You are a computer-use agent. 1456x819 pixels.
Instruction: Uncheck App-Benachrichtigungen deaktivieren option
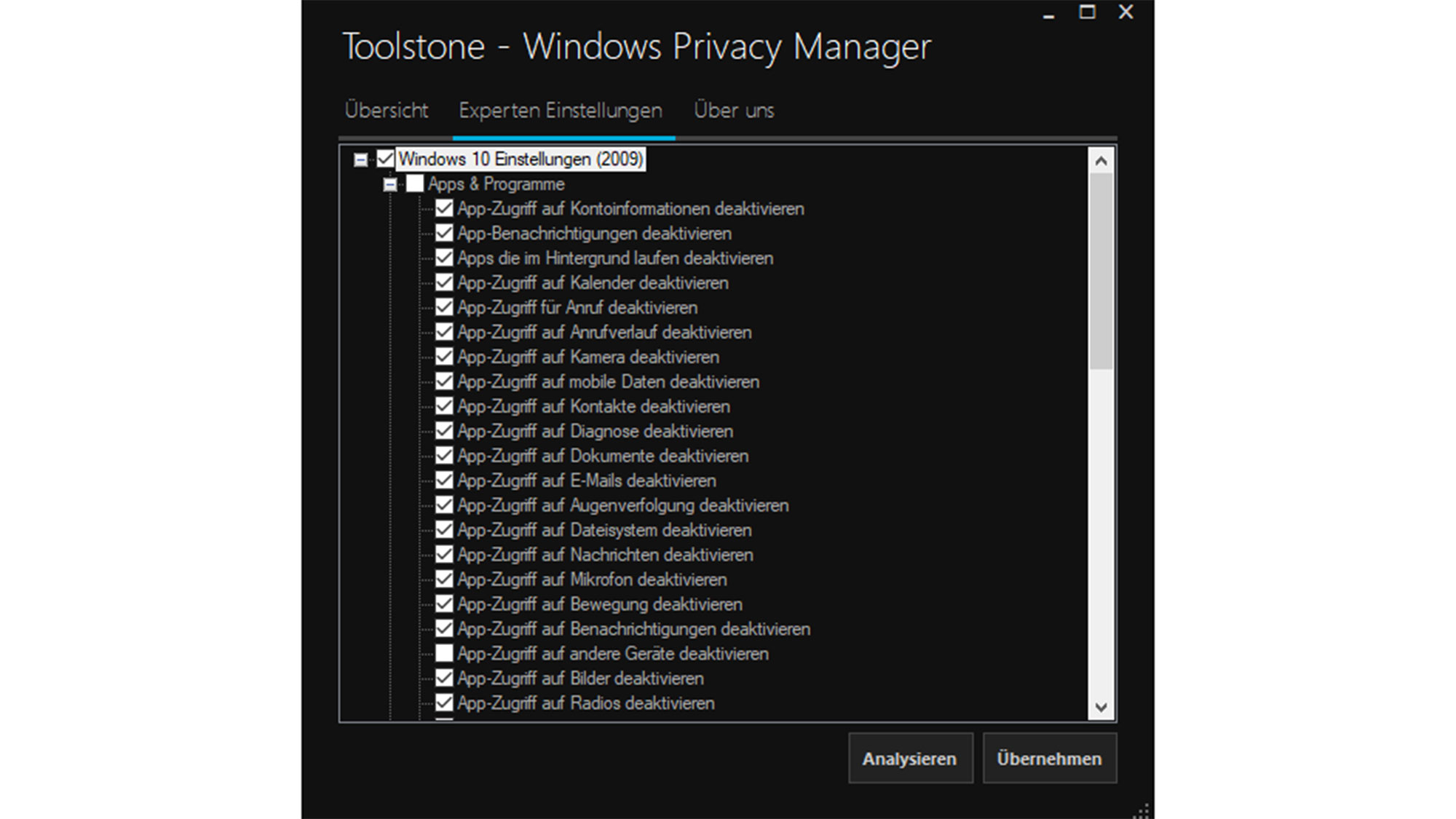pyautogui.click(x=444, y=234)
